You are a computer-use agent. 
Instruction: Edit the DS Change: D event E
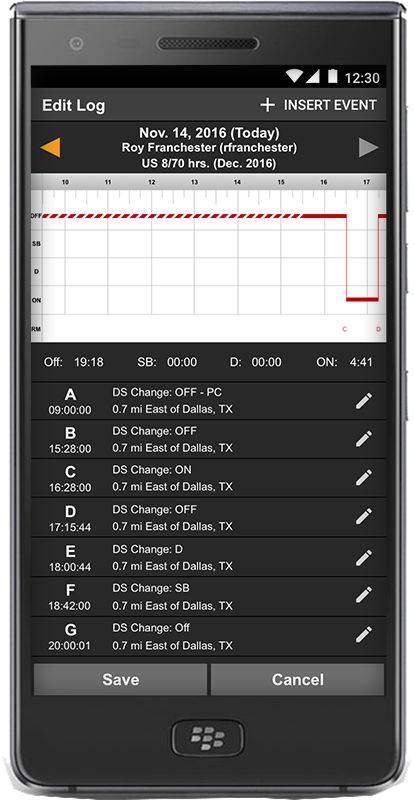363,557
